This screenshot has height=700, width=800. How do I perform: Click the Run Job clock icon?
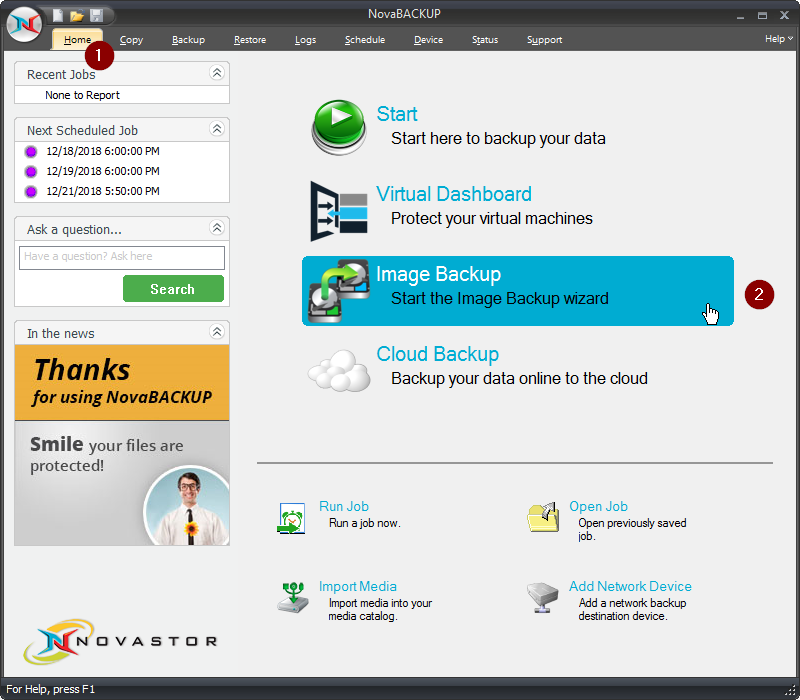pos(291,518)
